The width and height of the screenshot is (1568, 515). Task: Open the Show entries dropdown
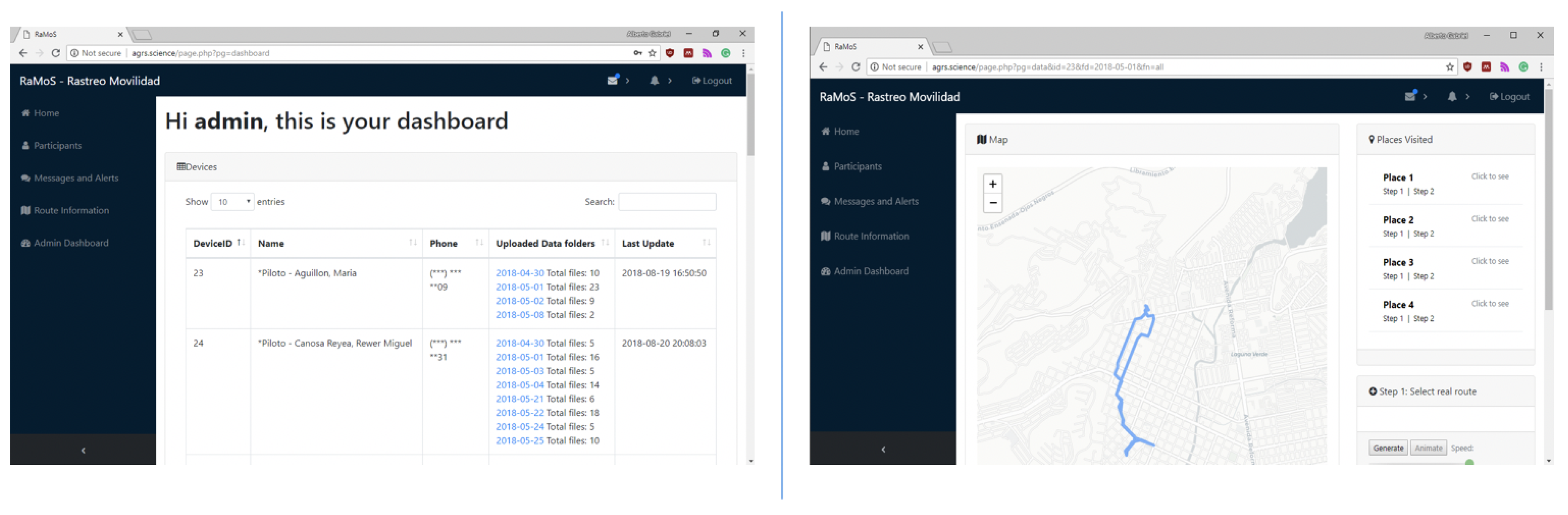(x=232, y=202)
